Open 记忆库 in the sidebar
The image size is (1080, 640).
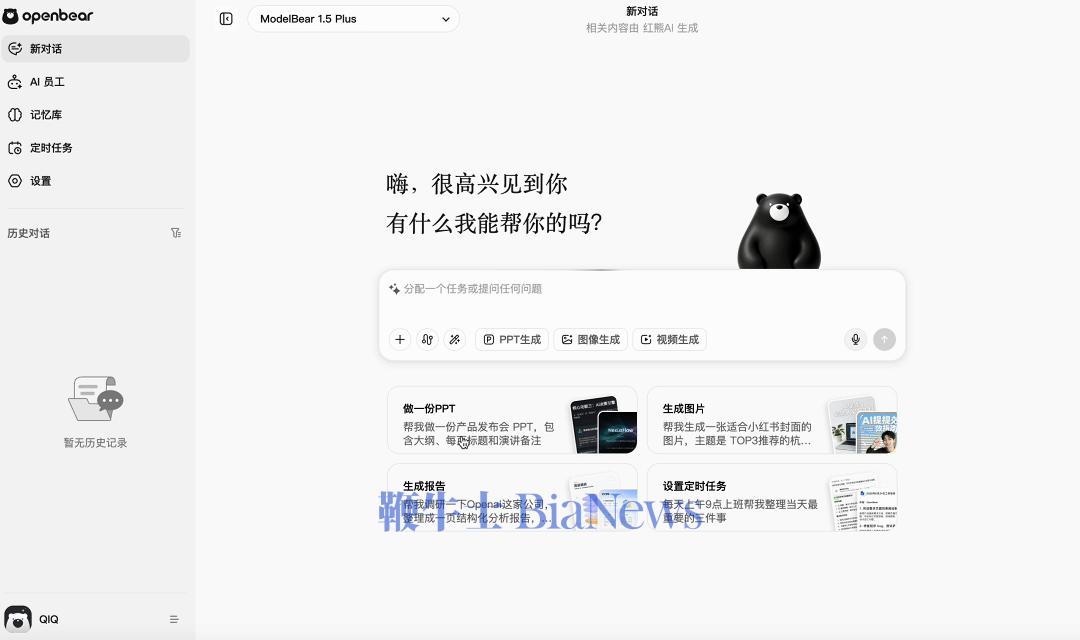click(x=95, y=115)
